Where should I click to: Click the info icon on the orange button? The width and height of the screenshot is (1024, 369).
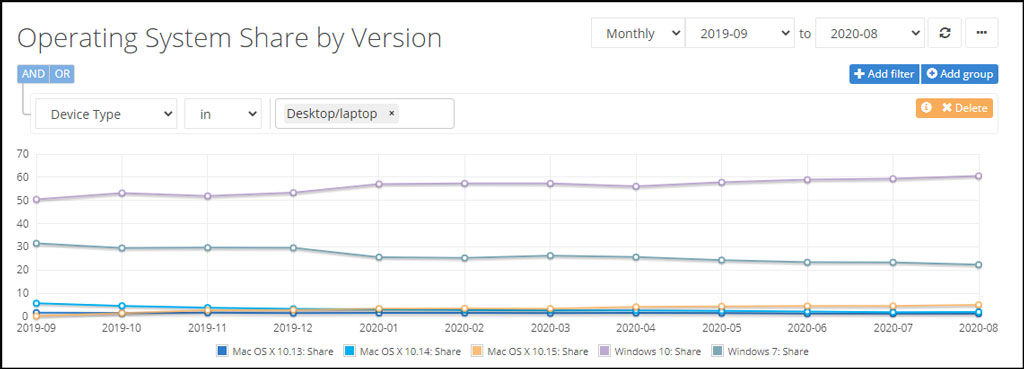coord(926,108)
